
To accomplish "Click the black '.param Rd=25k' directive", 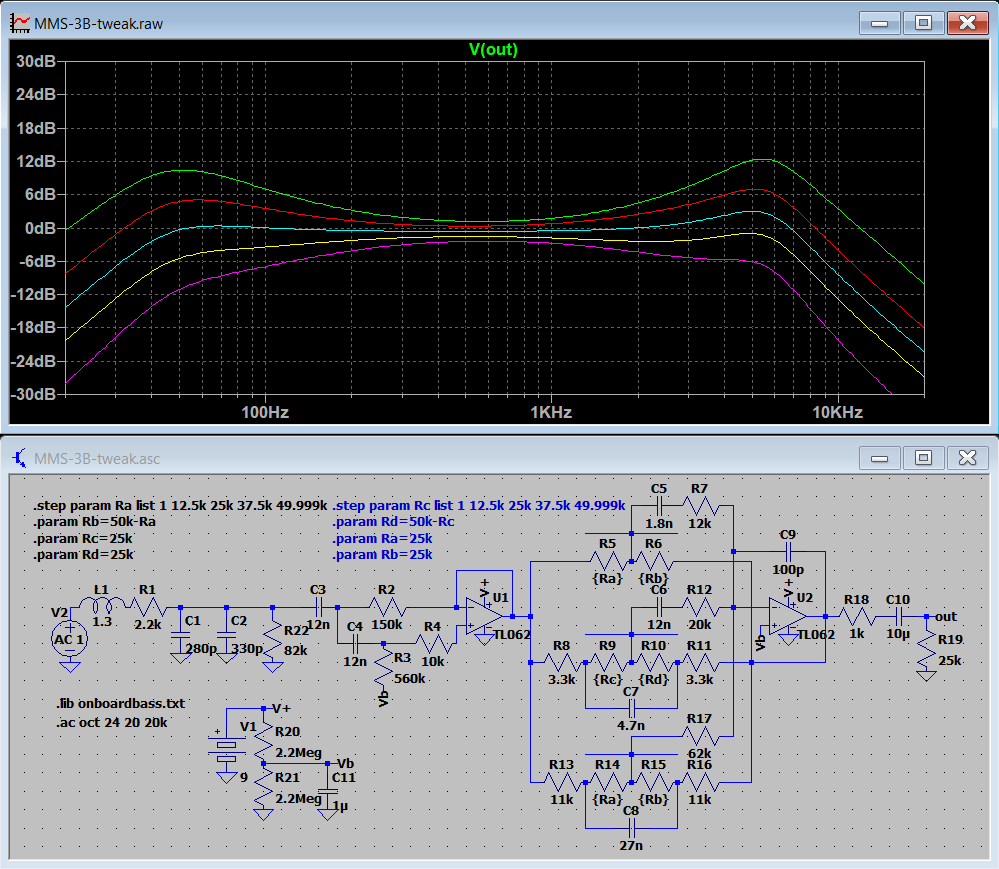I will [x=83, y=555].
